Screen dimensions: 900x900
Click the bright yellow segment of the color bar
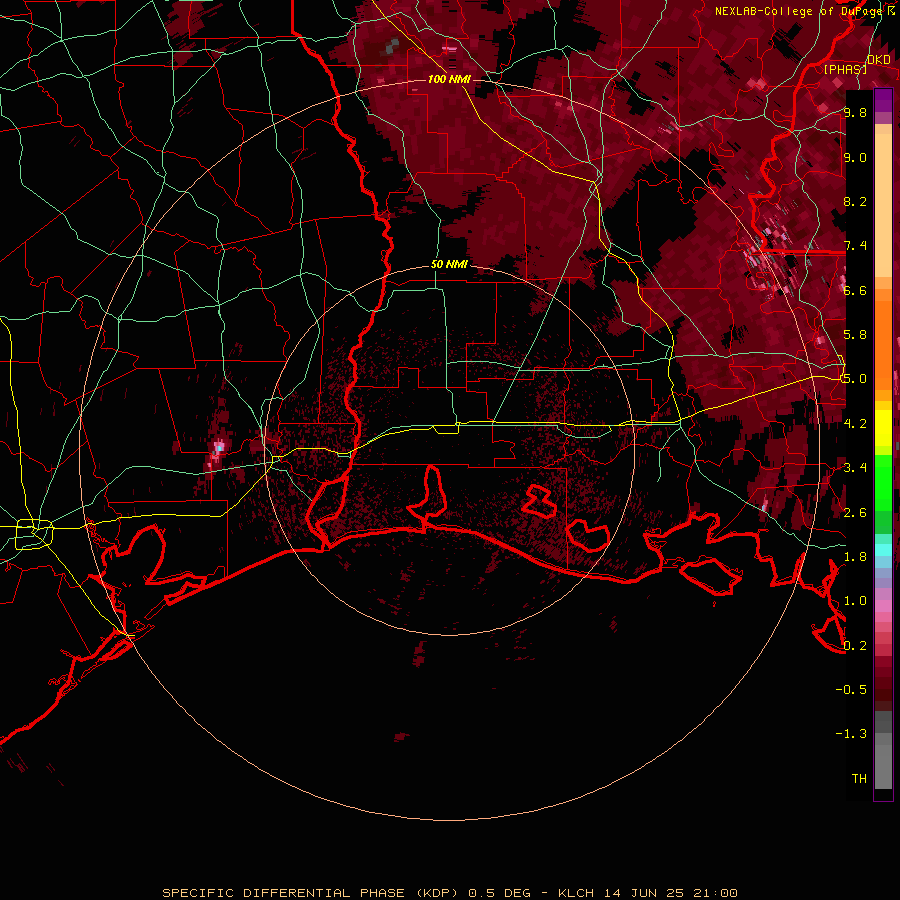point(883,428)
